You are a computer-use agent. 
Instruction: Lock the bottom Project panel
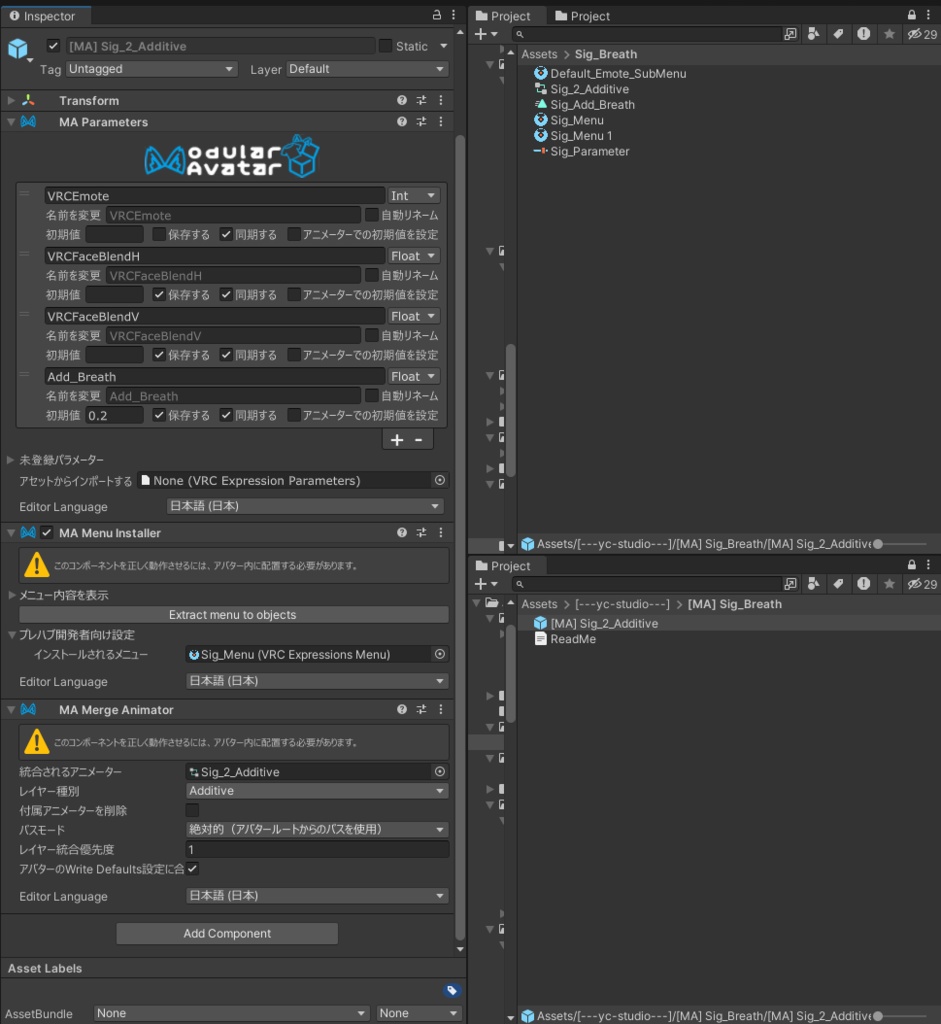[x=912, y=564]
